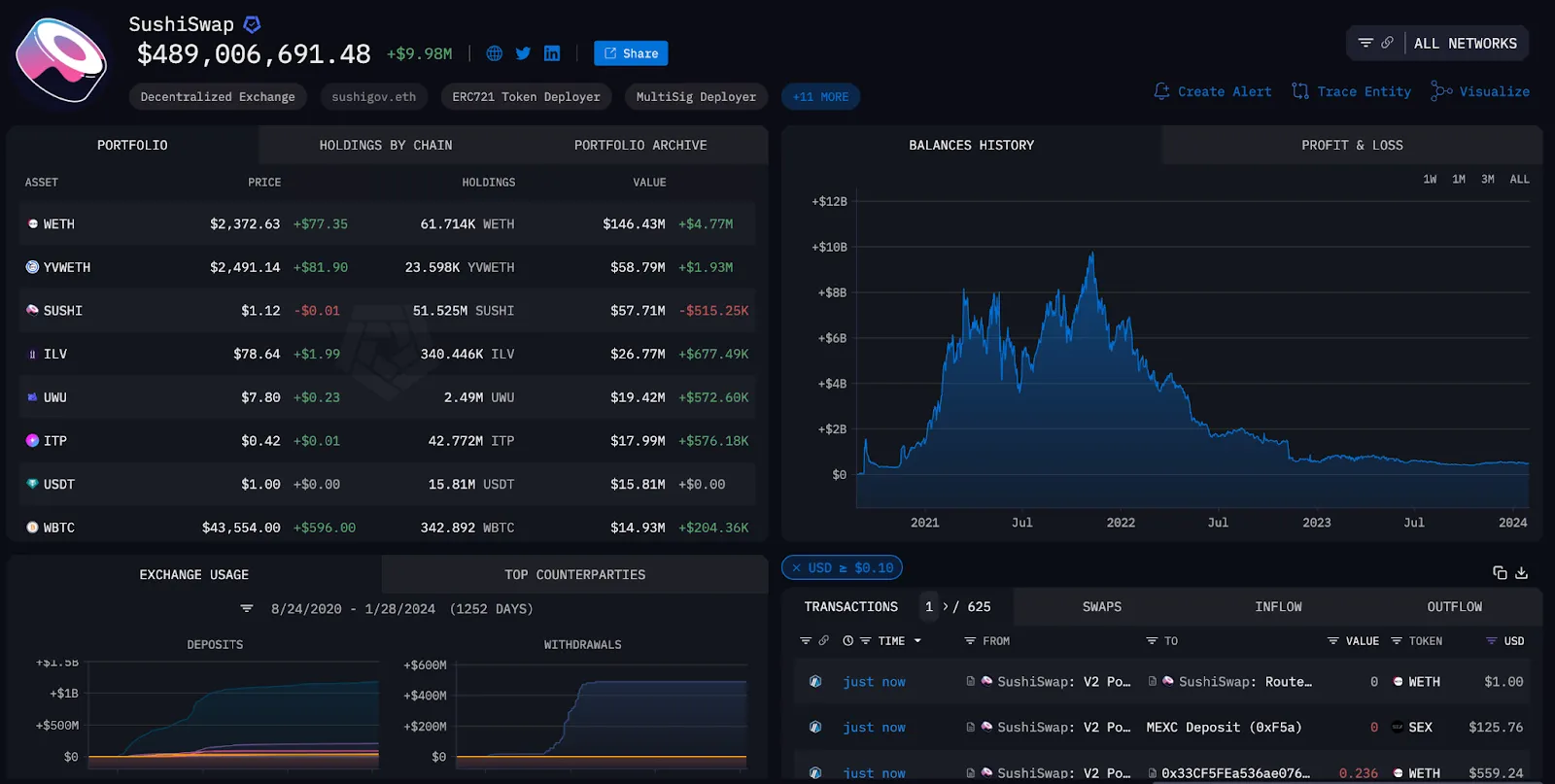Click Trace Entity icon
1555x784 pixels.
click(x=1300, y=91)
